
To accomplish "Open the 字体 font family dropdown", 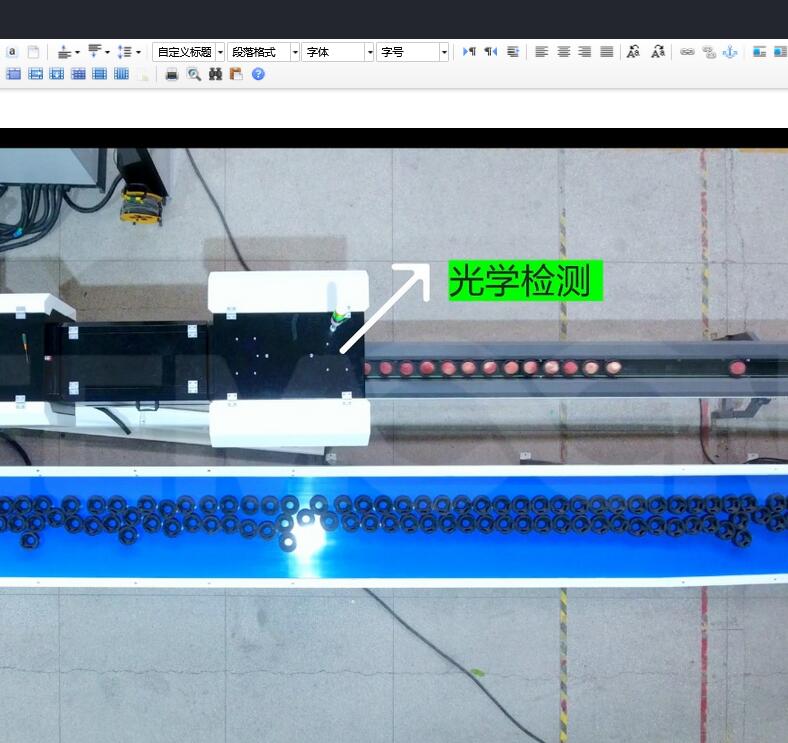I will click(x=369, y=52).
